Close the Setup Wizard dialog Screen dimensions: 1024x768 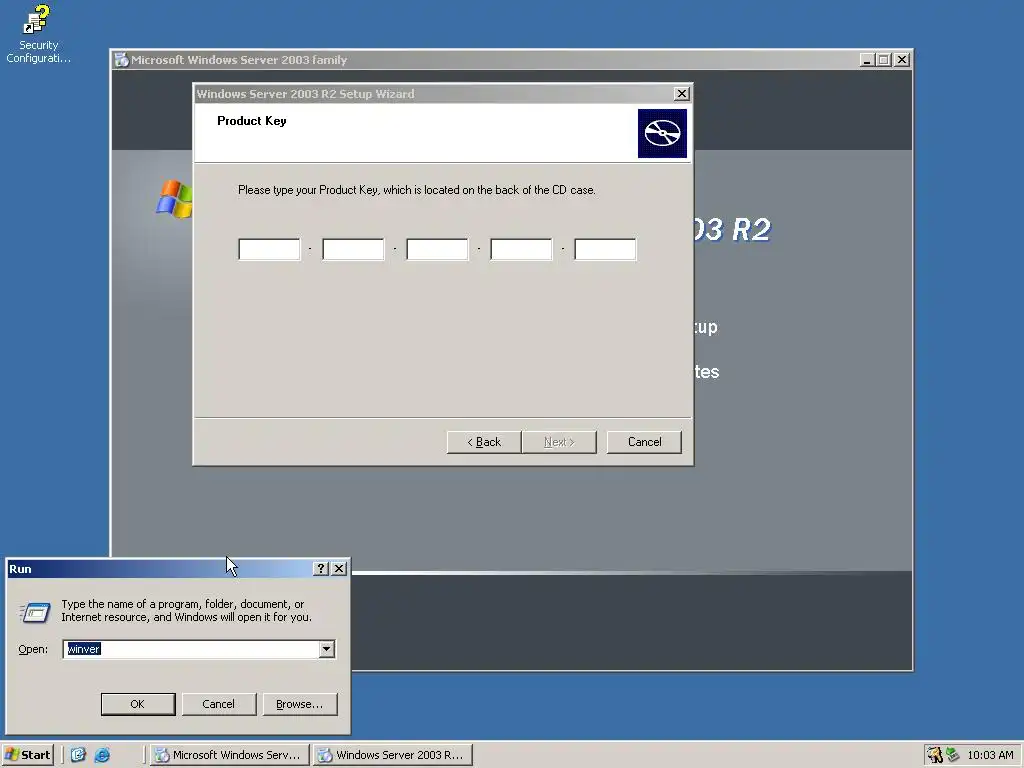[x=681, y=94]
